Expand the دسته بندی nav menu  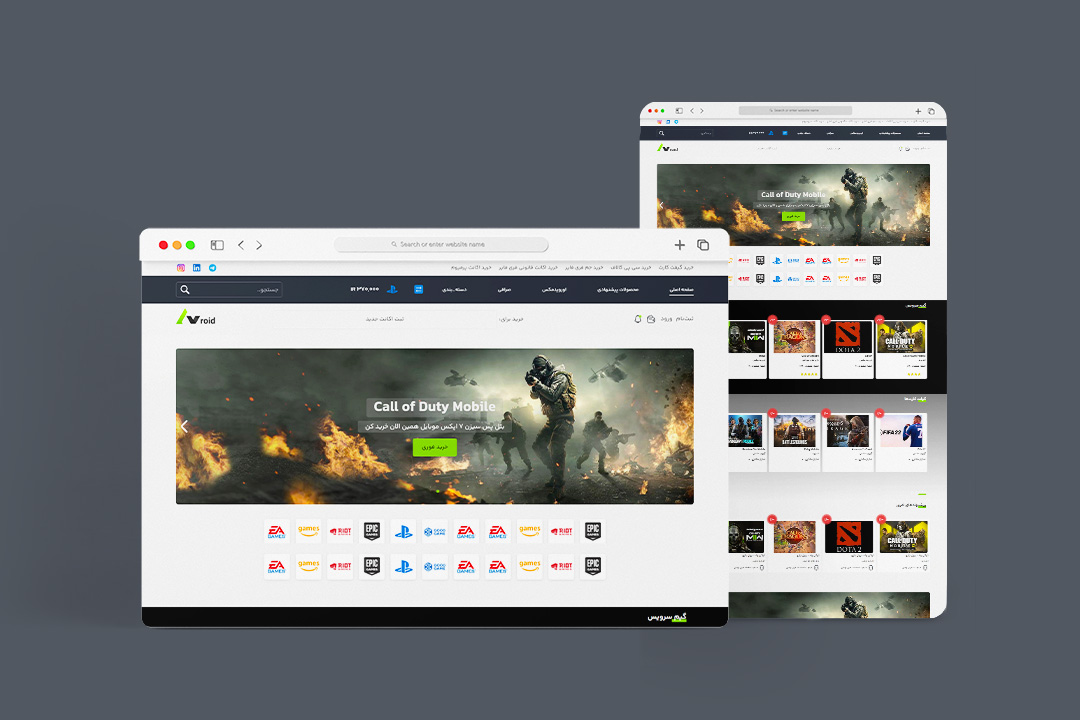(x=455, y=289)
